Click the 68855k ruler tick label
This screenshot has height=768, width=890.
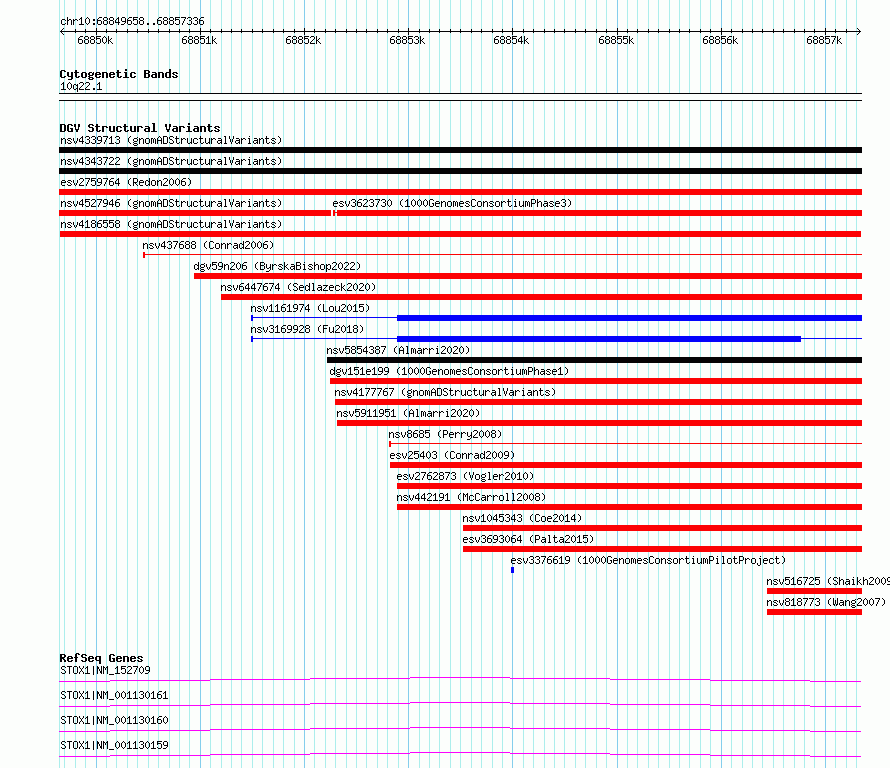[616, 40]
